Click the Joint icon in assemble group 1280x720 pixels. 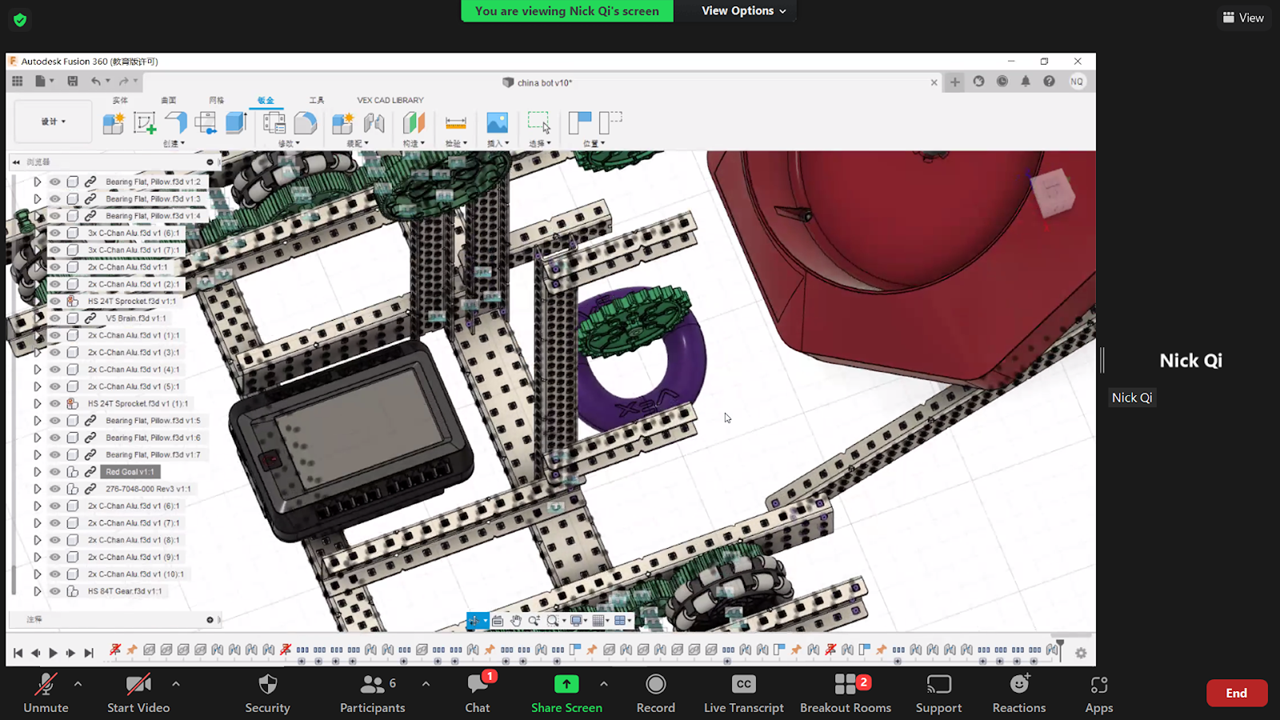(x=374, y=123)
